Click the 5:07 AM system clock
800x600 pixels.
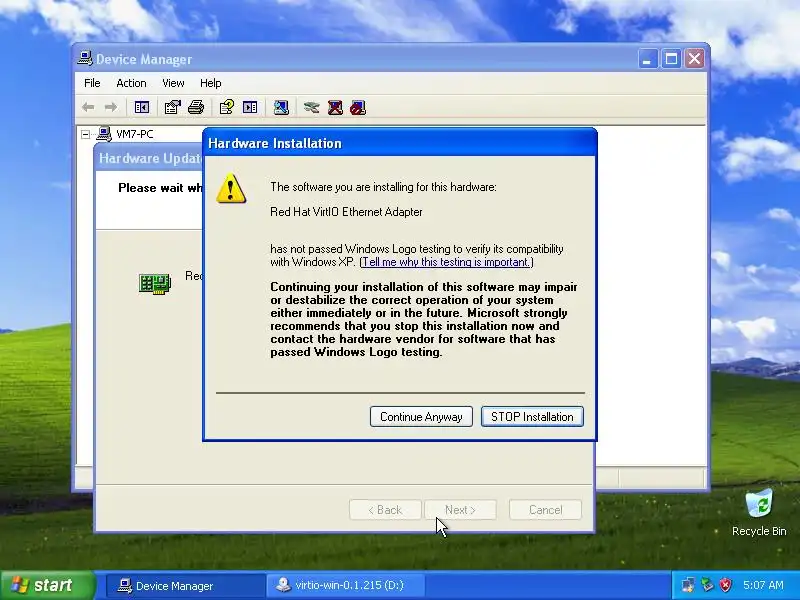(763, 585)
